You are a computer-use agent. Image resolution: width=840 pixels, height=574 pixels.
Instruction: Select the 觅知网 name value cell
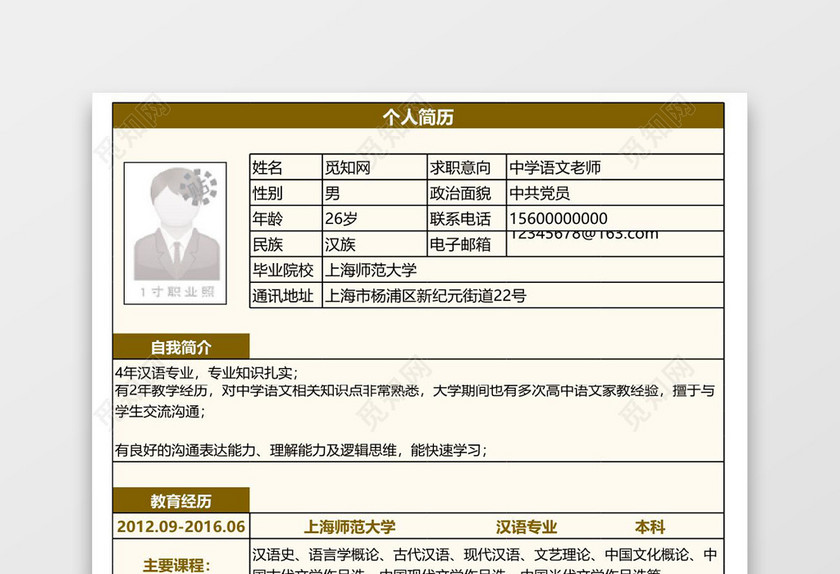pyautogui.click(x=374, y=167)
